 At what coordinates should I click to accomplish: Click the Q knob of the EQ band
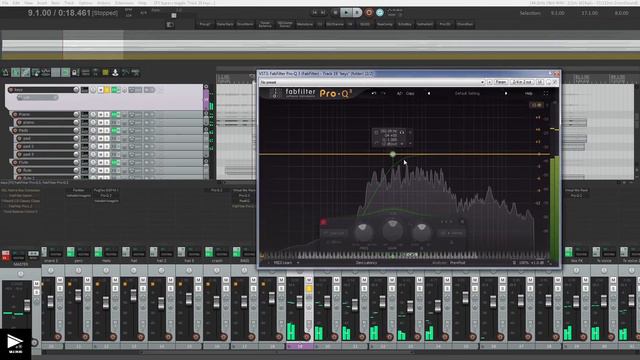[x=421, y=232]
